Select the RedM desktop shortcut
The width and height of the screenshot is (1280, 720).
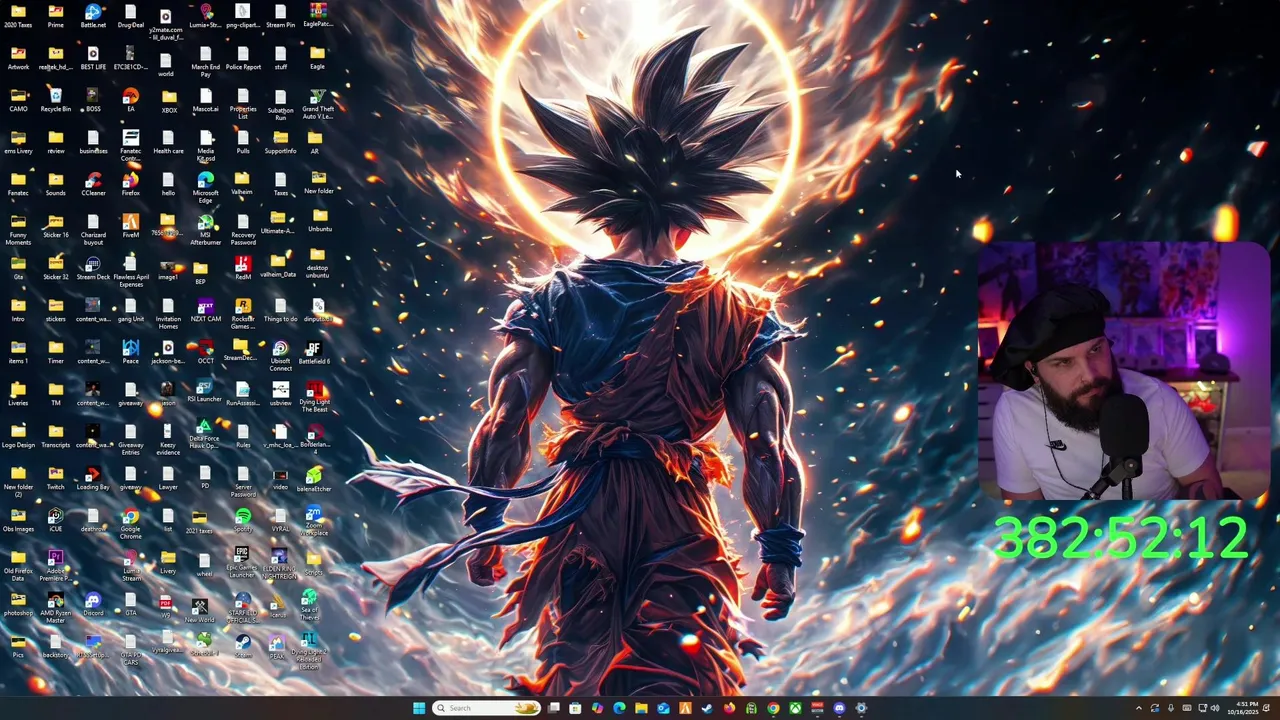coord(243,269)
